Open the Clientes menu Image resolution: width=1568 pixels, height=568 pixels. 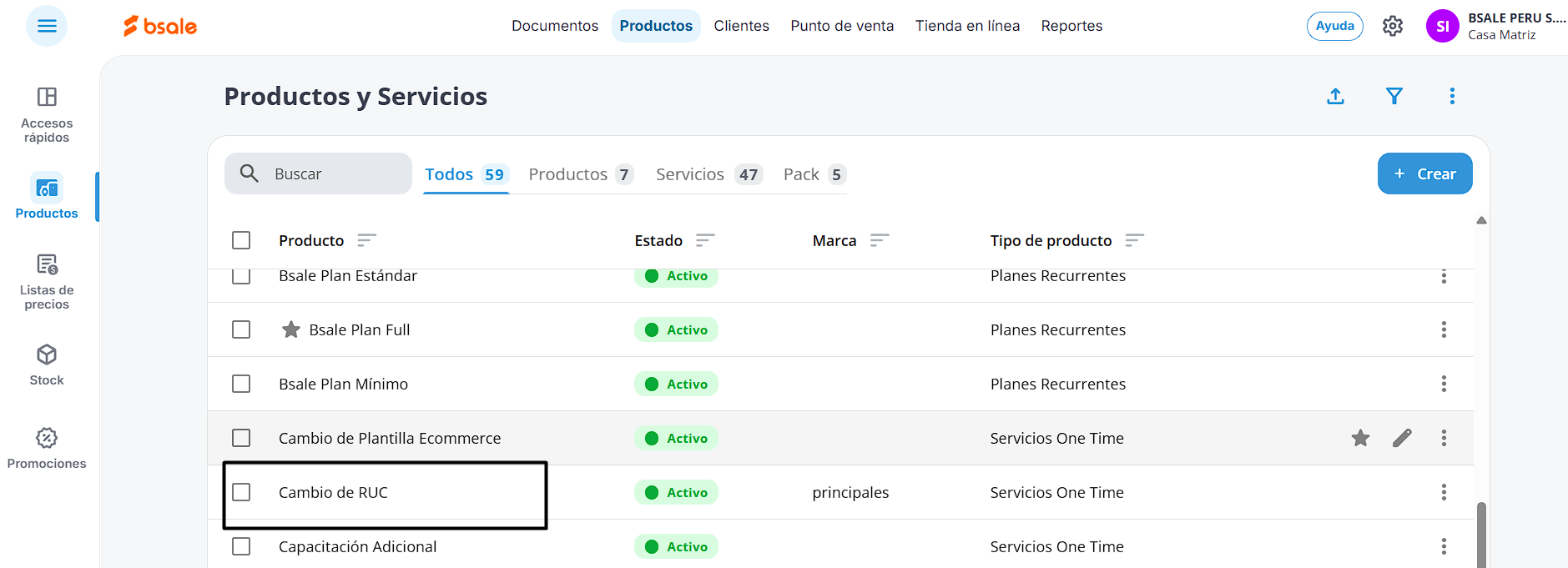click(x=741, y=26)
